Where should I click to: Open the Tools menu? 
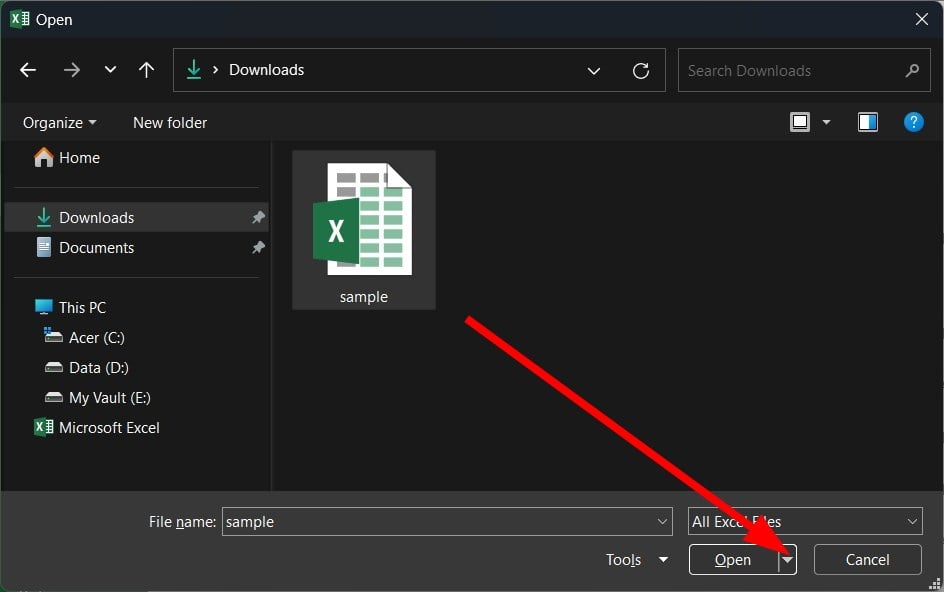click(x=637, y=560)
